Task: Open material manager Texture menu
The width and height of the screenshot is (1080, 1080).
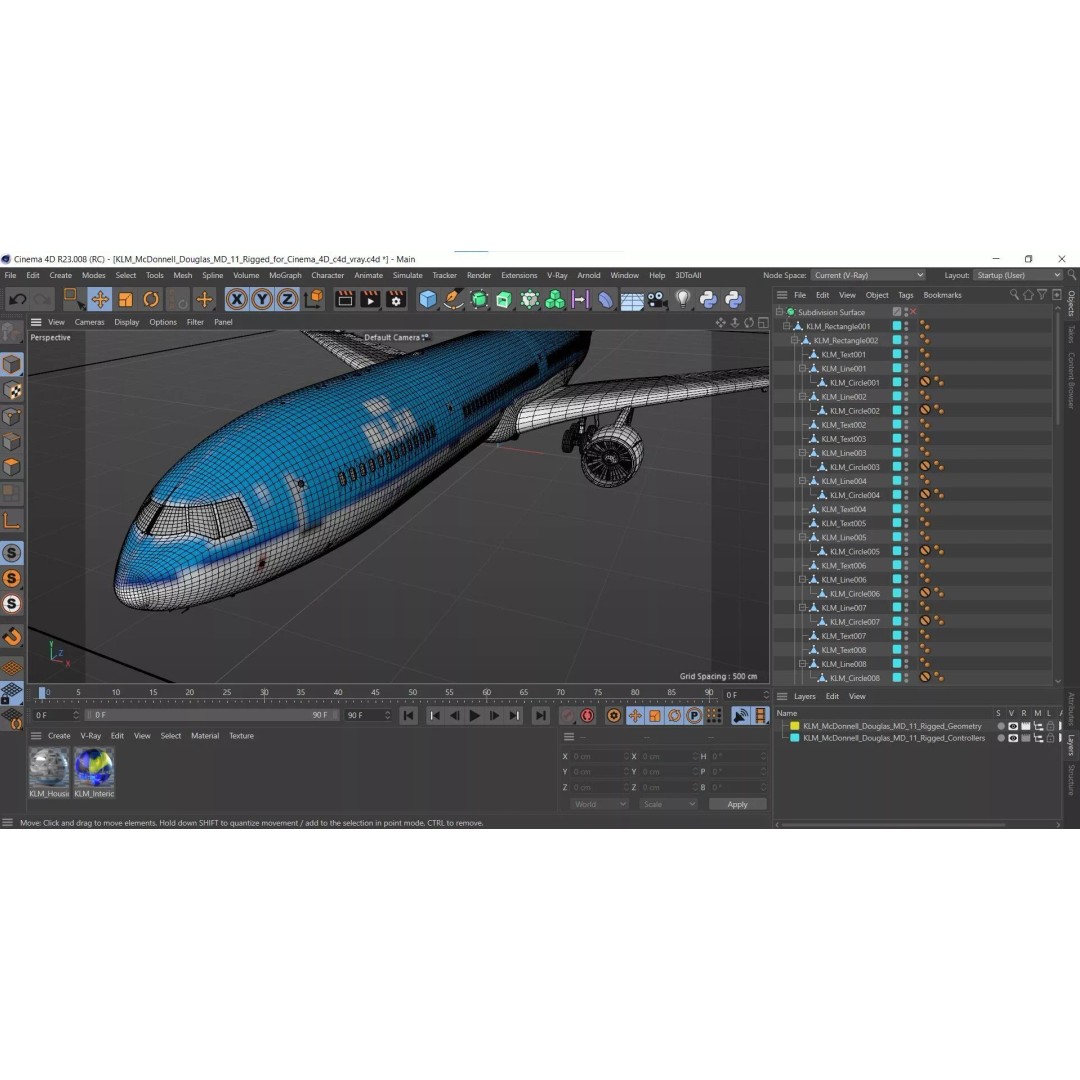Action: tap(241, 736)
